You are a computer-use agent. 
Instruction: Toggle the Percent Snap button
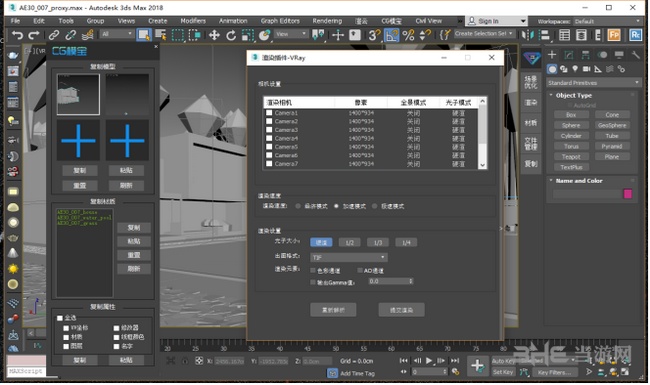[x=408, y=35]
